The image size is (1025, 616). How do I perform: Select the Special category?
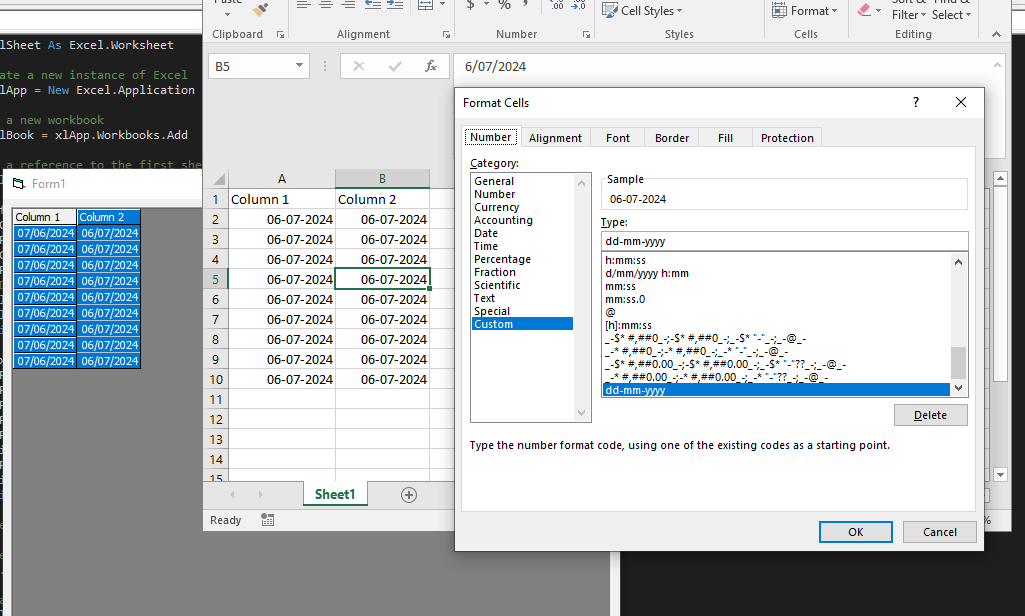tap(492, 311)
